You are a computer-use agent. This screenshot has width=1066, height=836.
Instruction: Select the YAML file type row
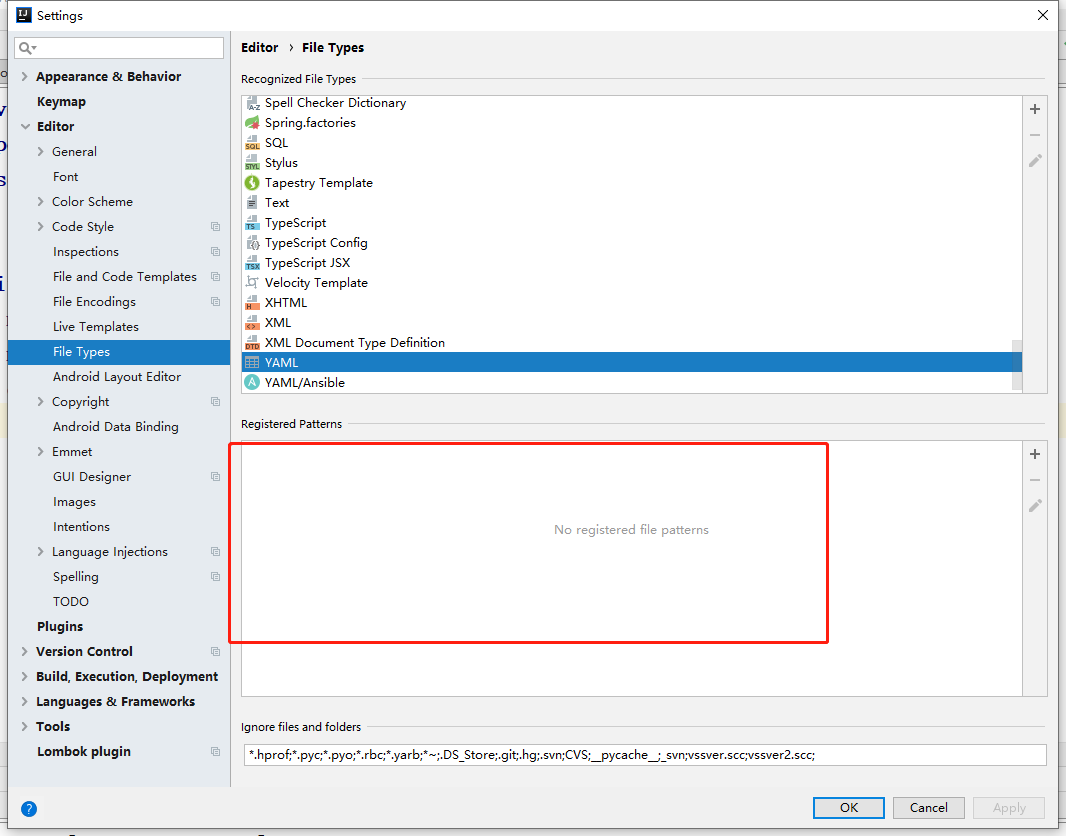coord(632,362)
